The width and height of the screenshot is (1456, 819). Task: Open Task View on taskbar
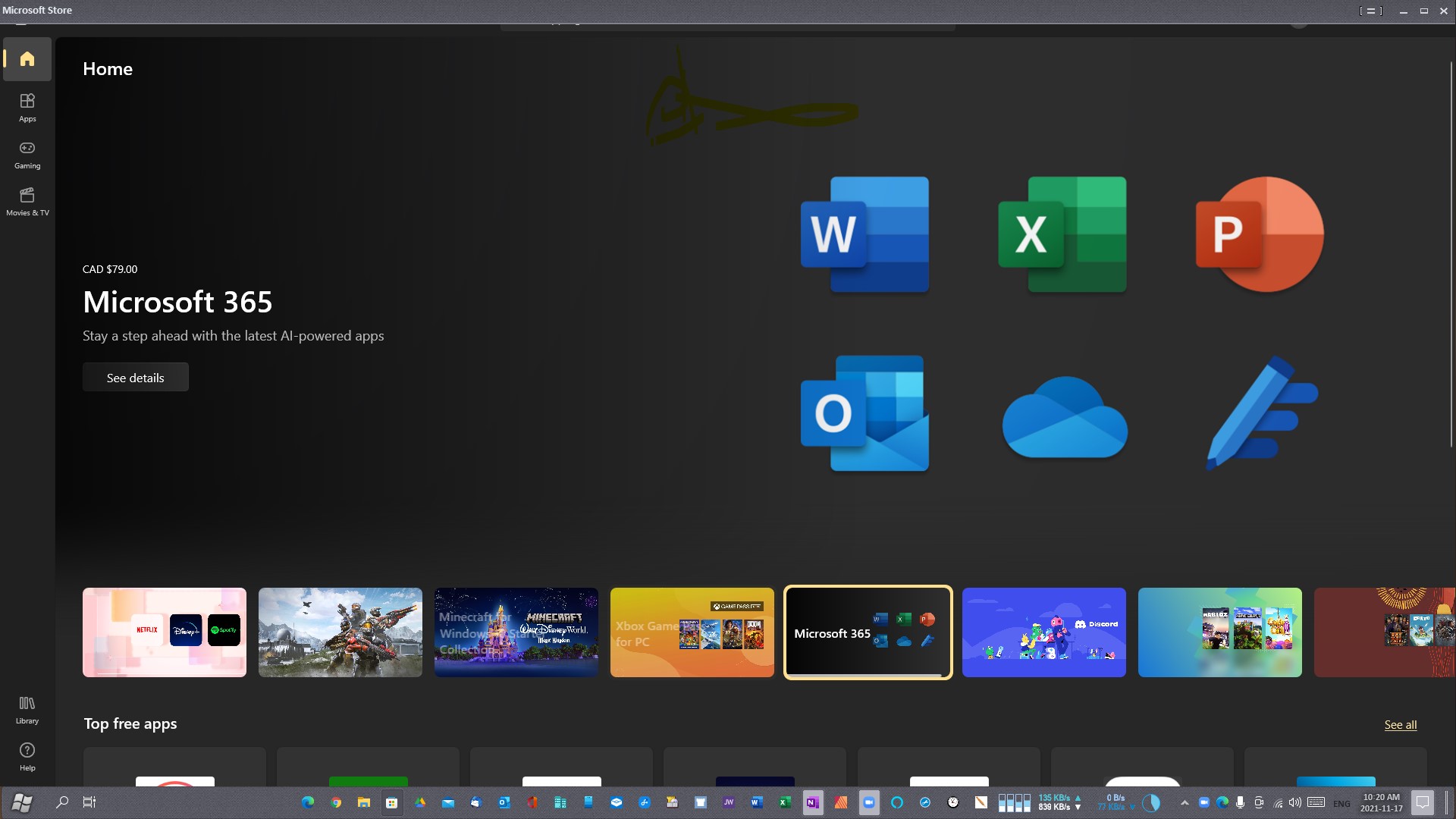pos(89,802)
